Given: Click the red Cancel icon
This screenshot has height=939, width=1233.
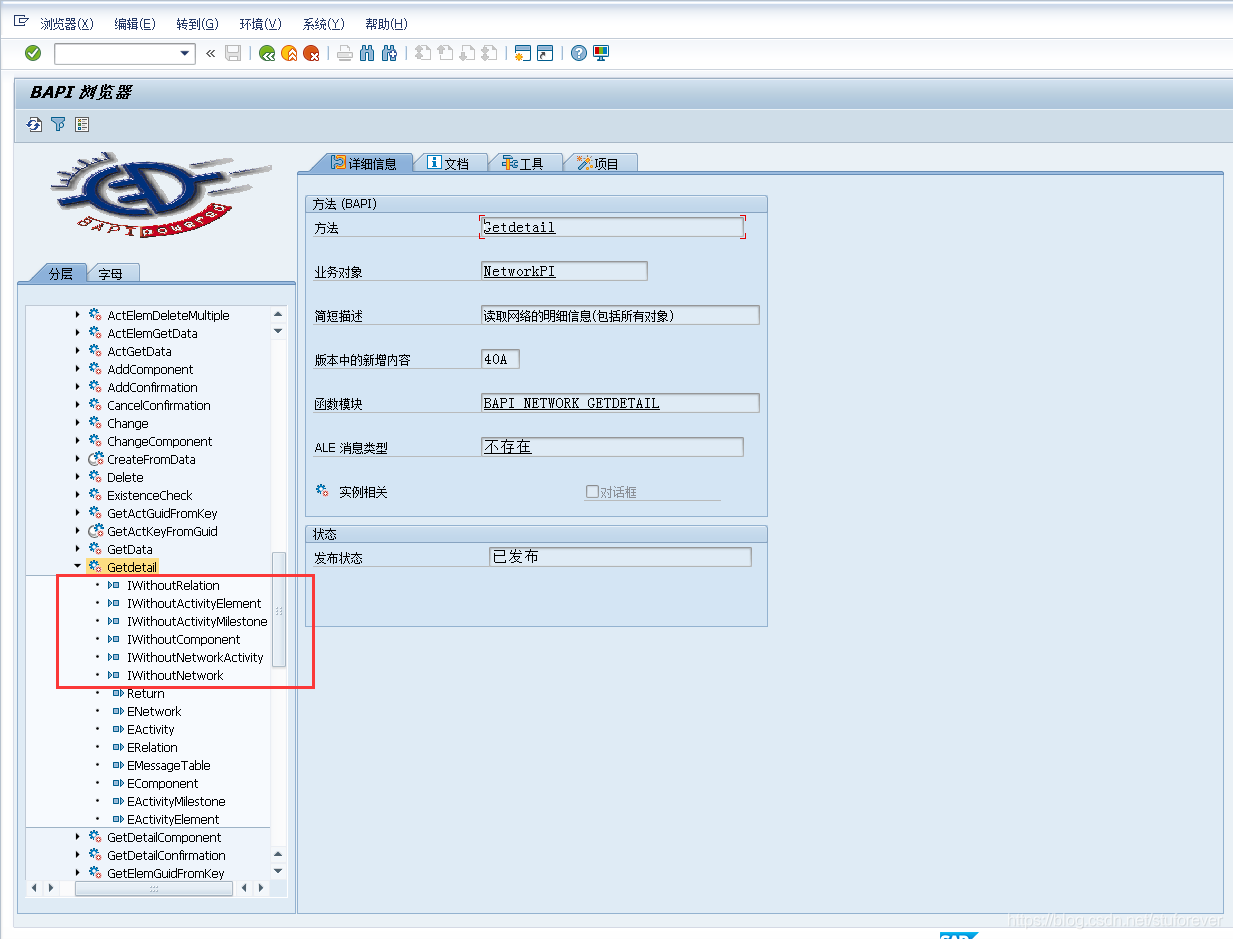Looking at the screenshot, I should [x=311, y=53].
